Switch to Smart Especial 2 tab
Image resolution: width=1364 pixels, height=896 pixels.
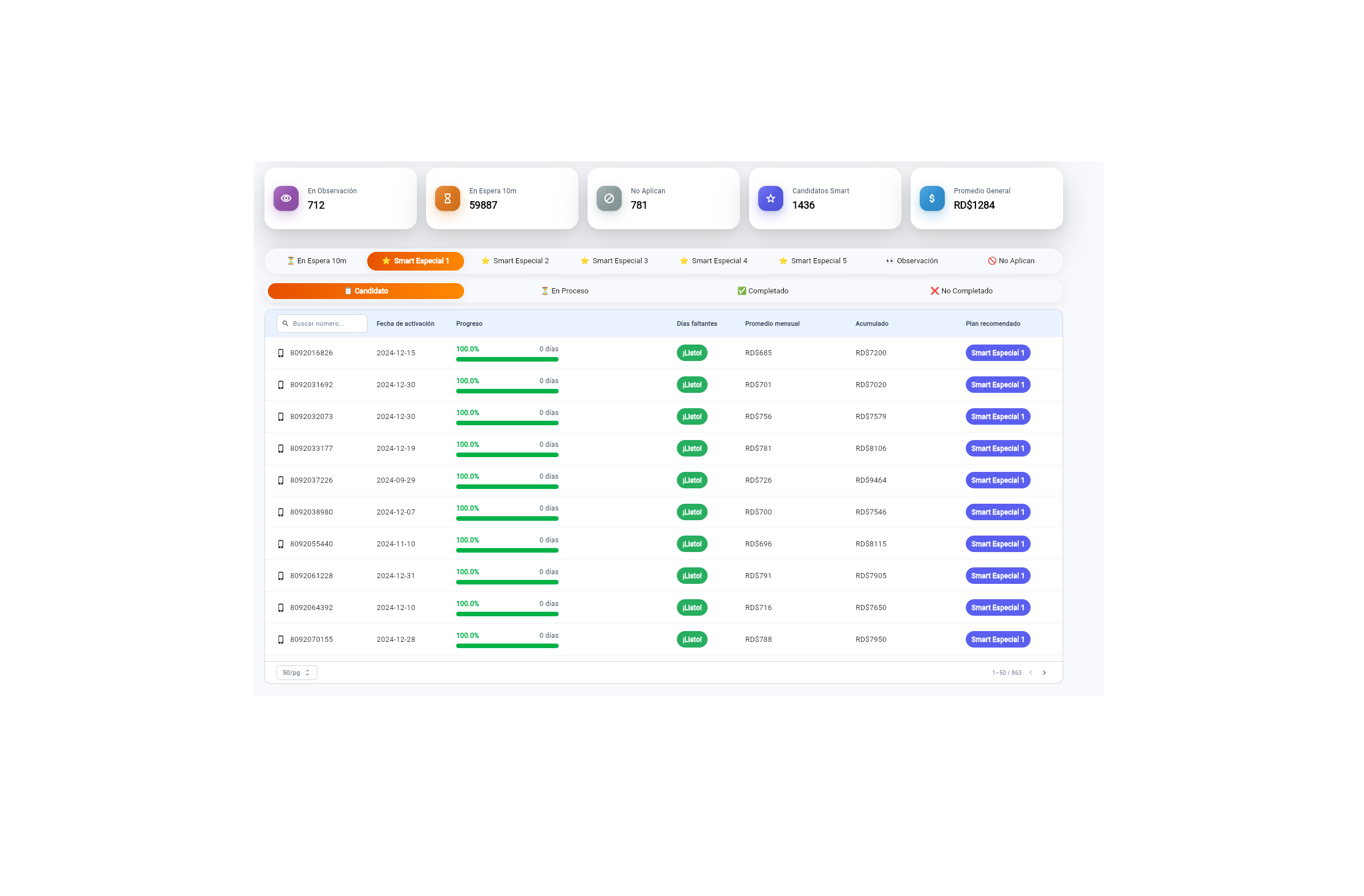click(x=515, y=260)
